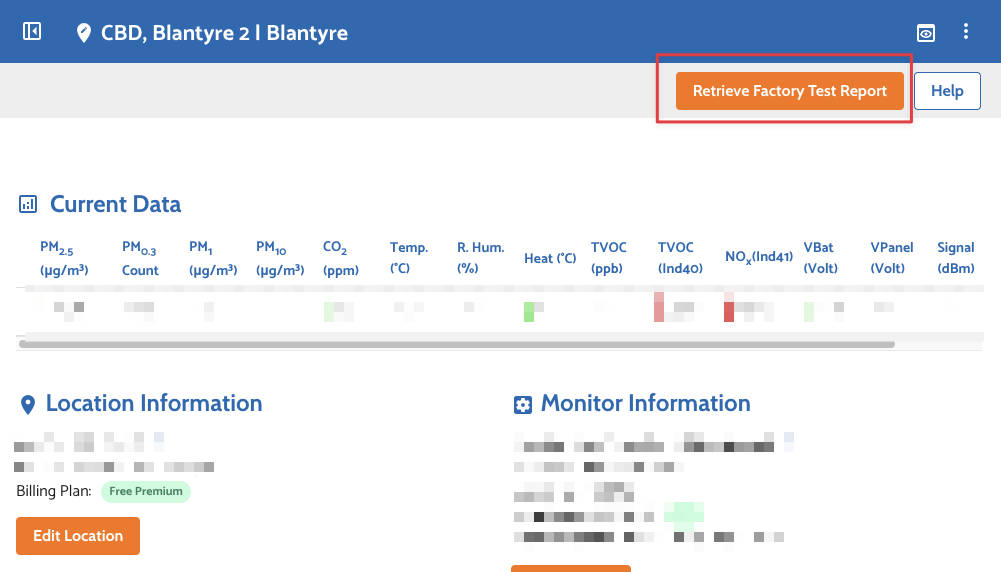Select the Signal (dBm) column header
The width and height of the screenshot is (1001, 572).
955,258
